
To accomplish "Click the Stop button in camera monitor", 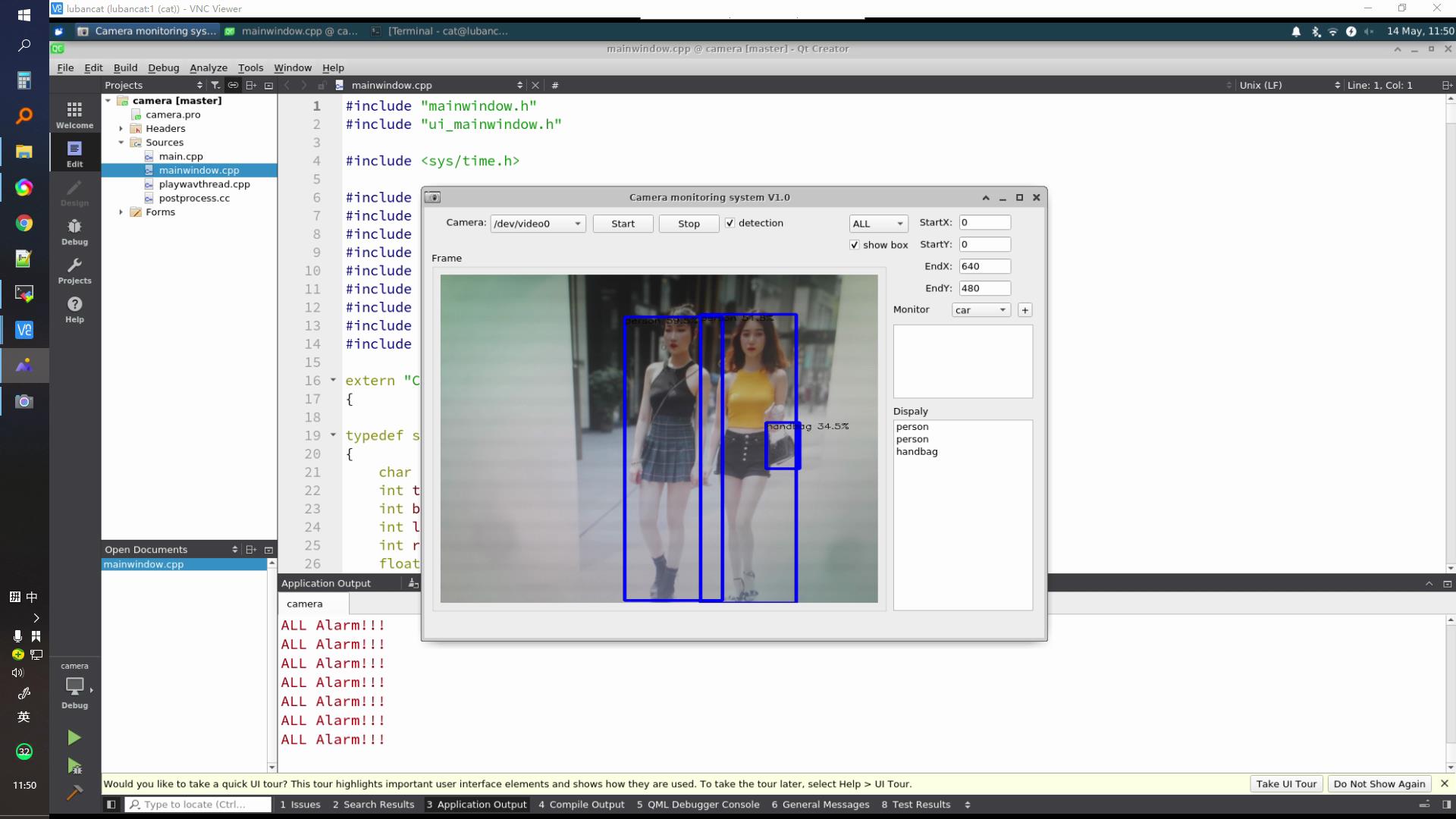I will (688, 222).
